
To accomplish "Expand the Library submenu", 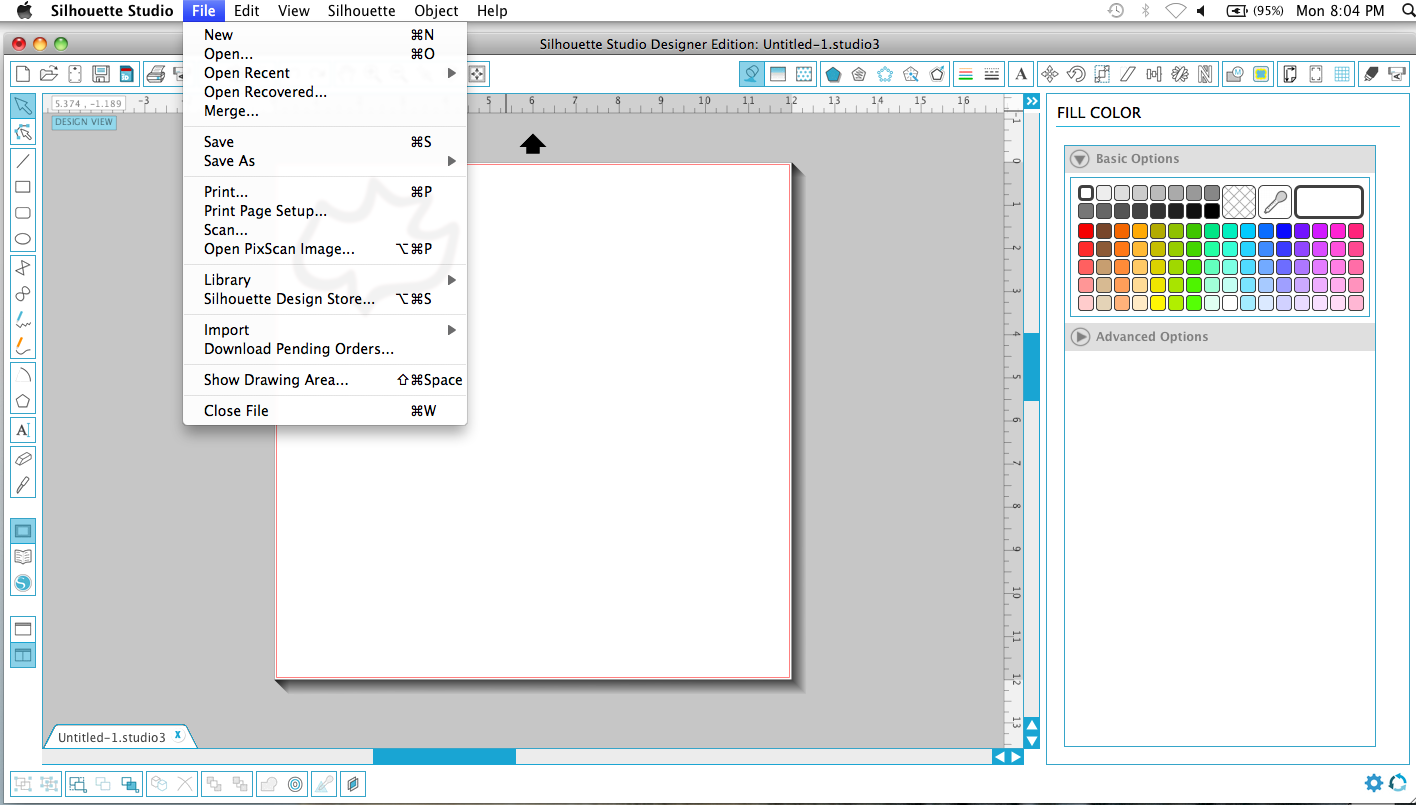I will pos(325,280).
